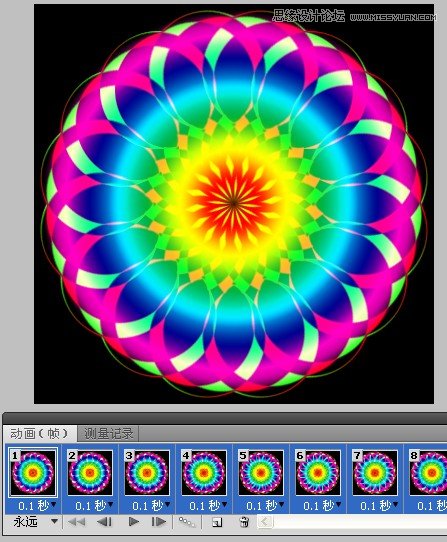Image resolution: width=447 pixels, height=542 pixels.
Task: Select animation frame 4 thumbnail
Action: coord(204,473)
